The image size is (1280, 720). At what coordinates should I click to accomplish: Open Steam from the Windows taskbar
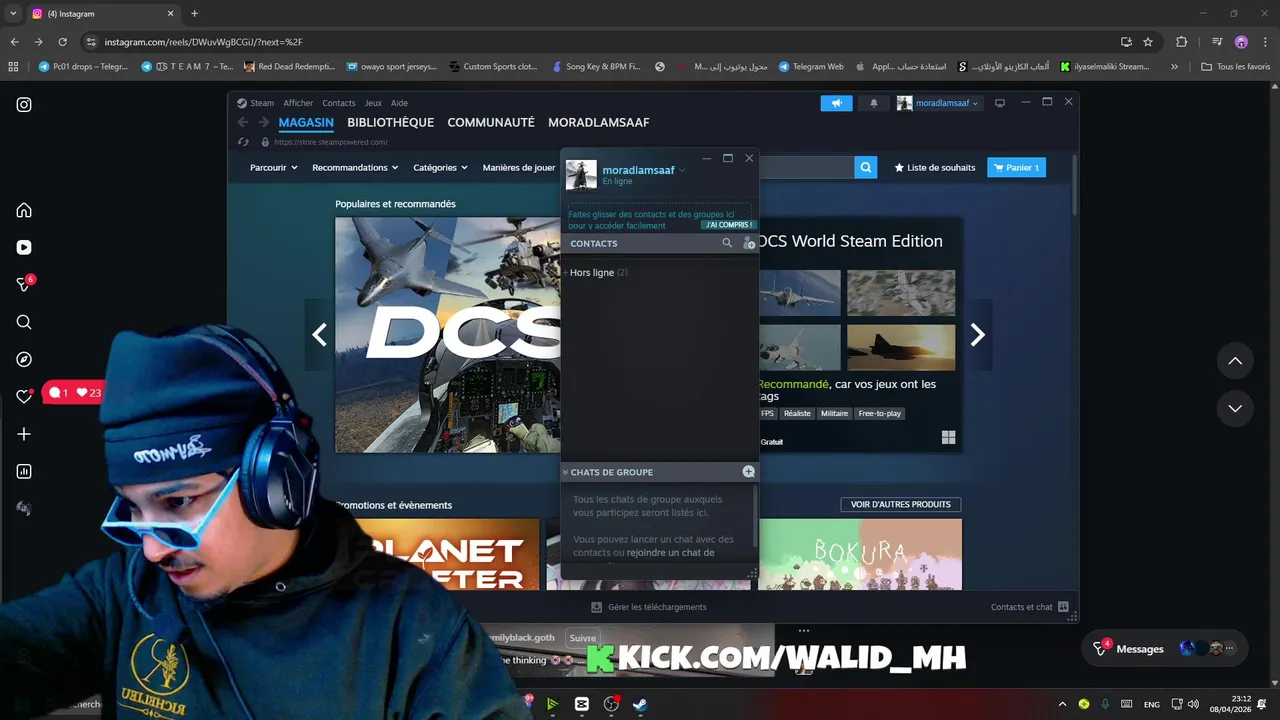coord(640,704)
